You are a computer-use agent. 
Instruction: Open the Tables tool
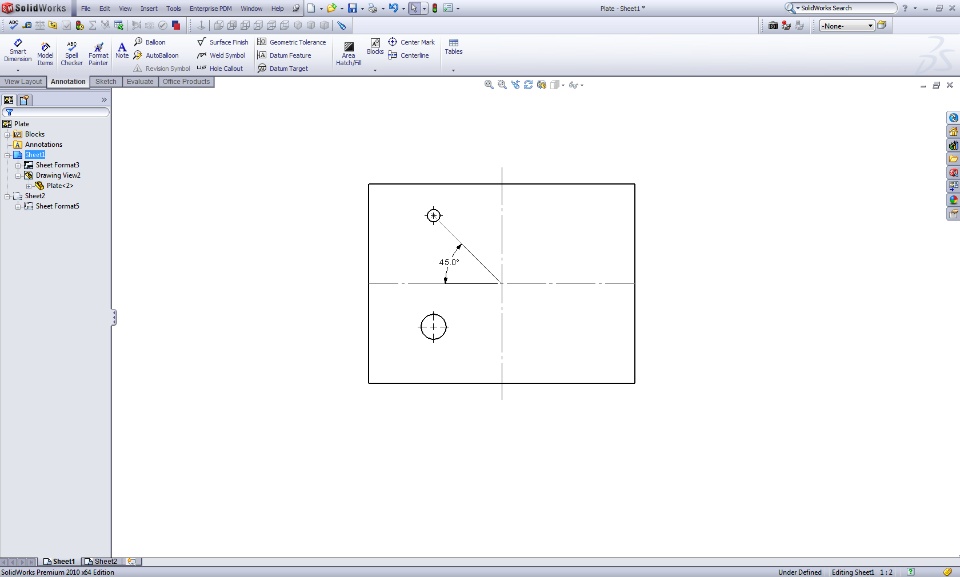click(453, 47)
